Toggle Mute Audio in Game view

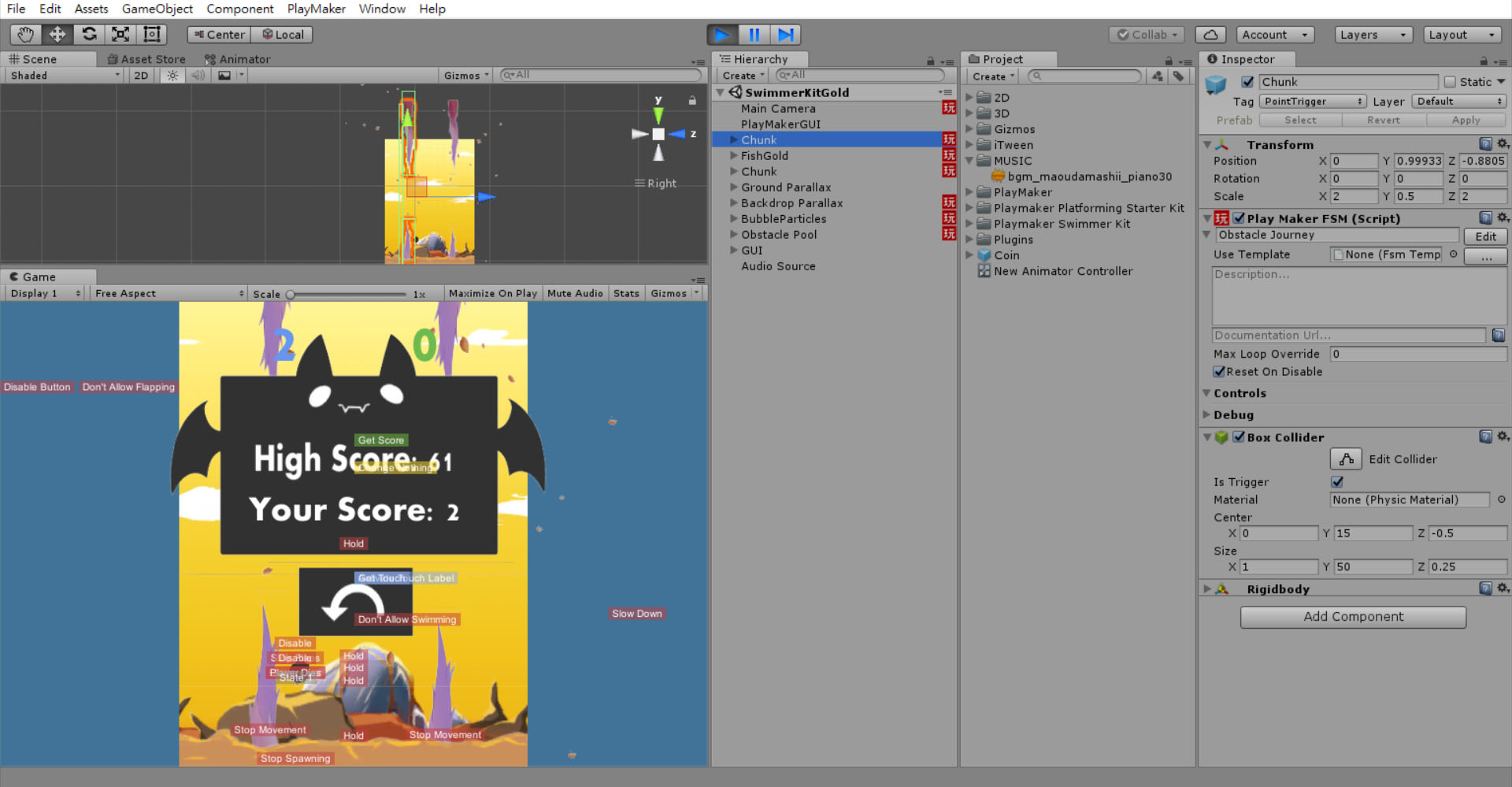pyautogui.click(x=575, y=293)
